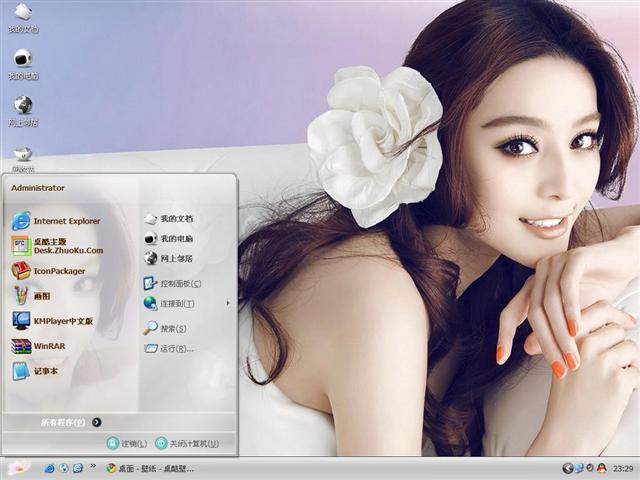Expand the 连接到(T) submenu
Screen dimensions: 640x480
pos(187,303)
